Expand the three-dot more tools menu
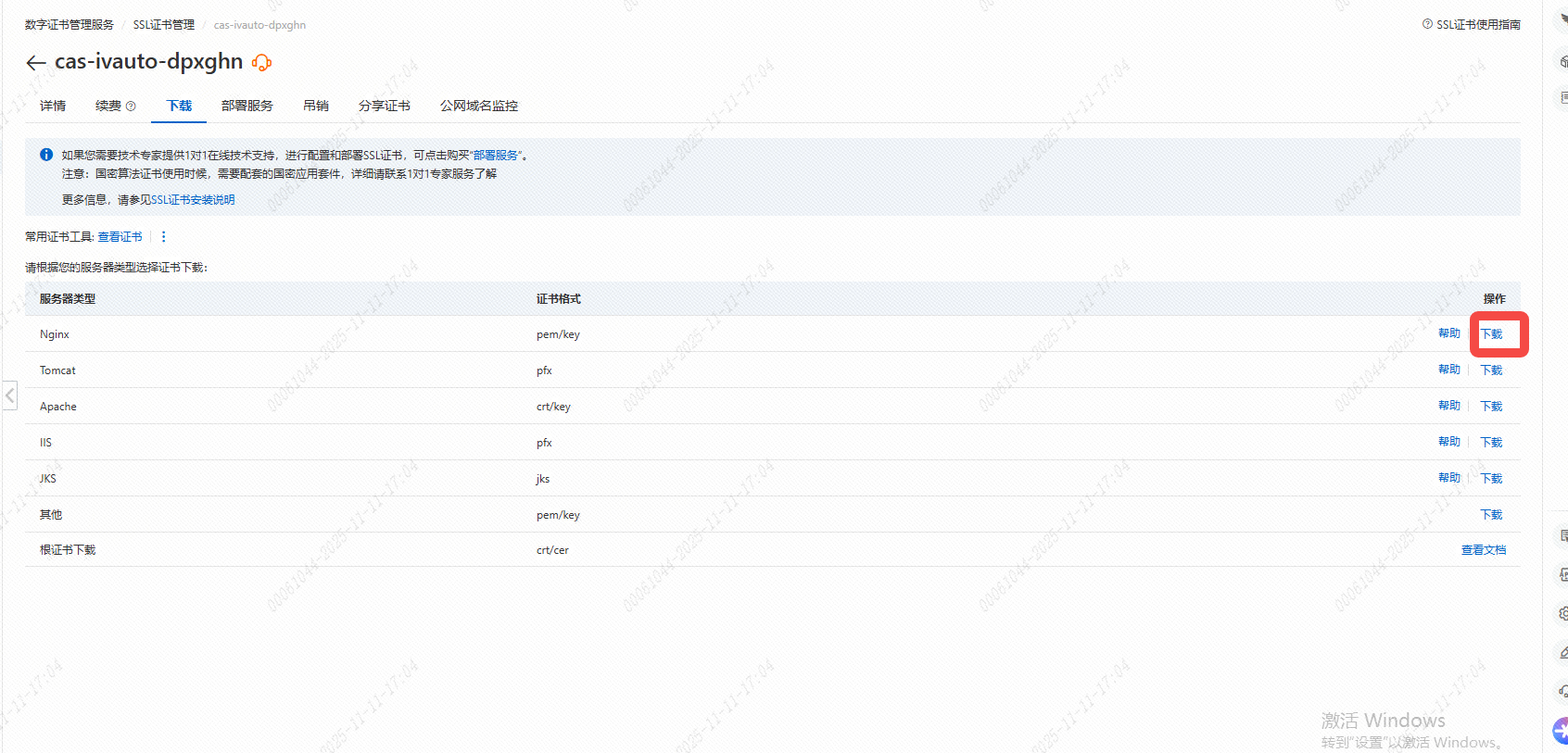 [164, 237]
